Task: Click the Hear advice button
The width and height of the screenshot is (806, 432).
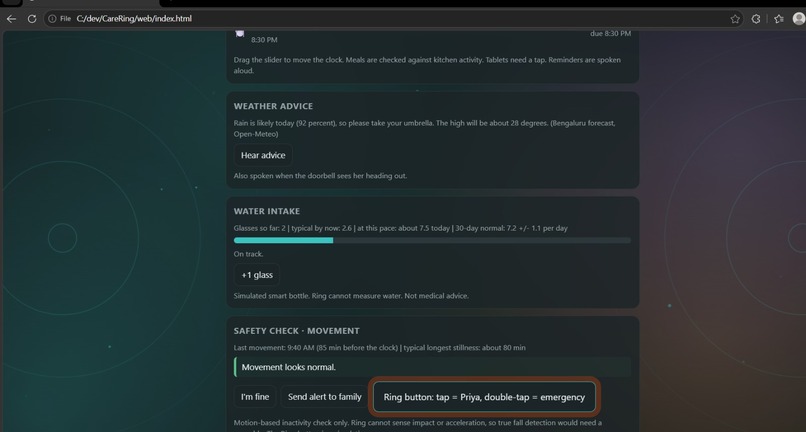Action: [x=263, y=155]
